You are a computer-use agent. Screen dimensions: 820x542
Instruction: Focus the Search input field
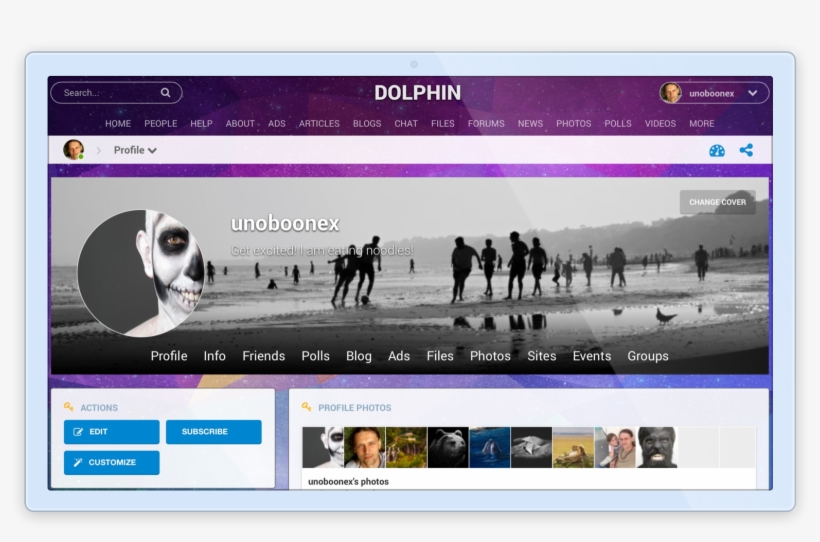click(x=116, y=93)
